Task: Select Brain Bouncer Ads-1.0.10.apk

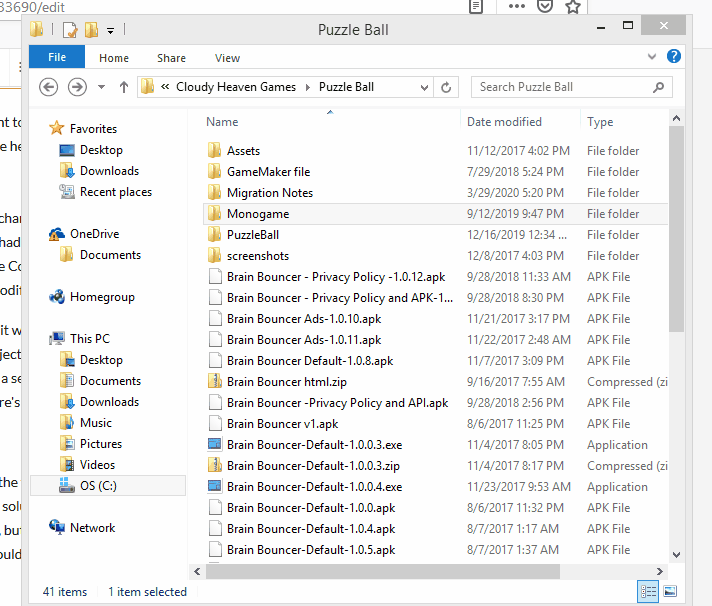Action: (304, 319)
